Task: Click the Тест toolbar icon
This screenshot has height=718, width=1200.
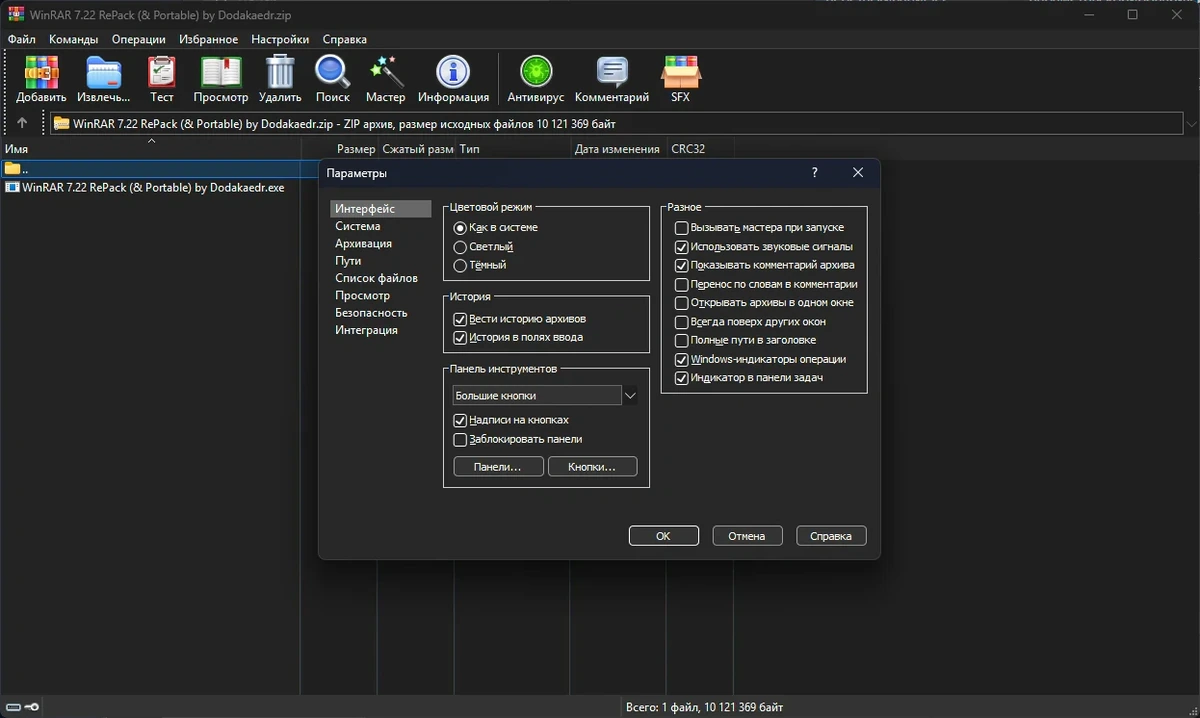Action: click(162, 79)
